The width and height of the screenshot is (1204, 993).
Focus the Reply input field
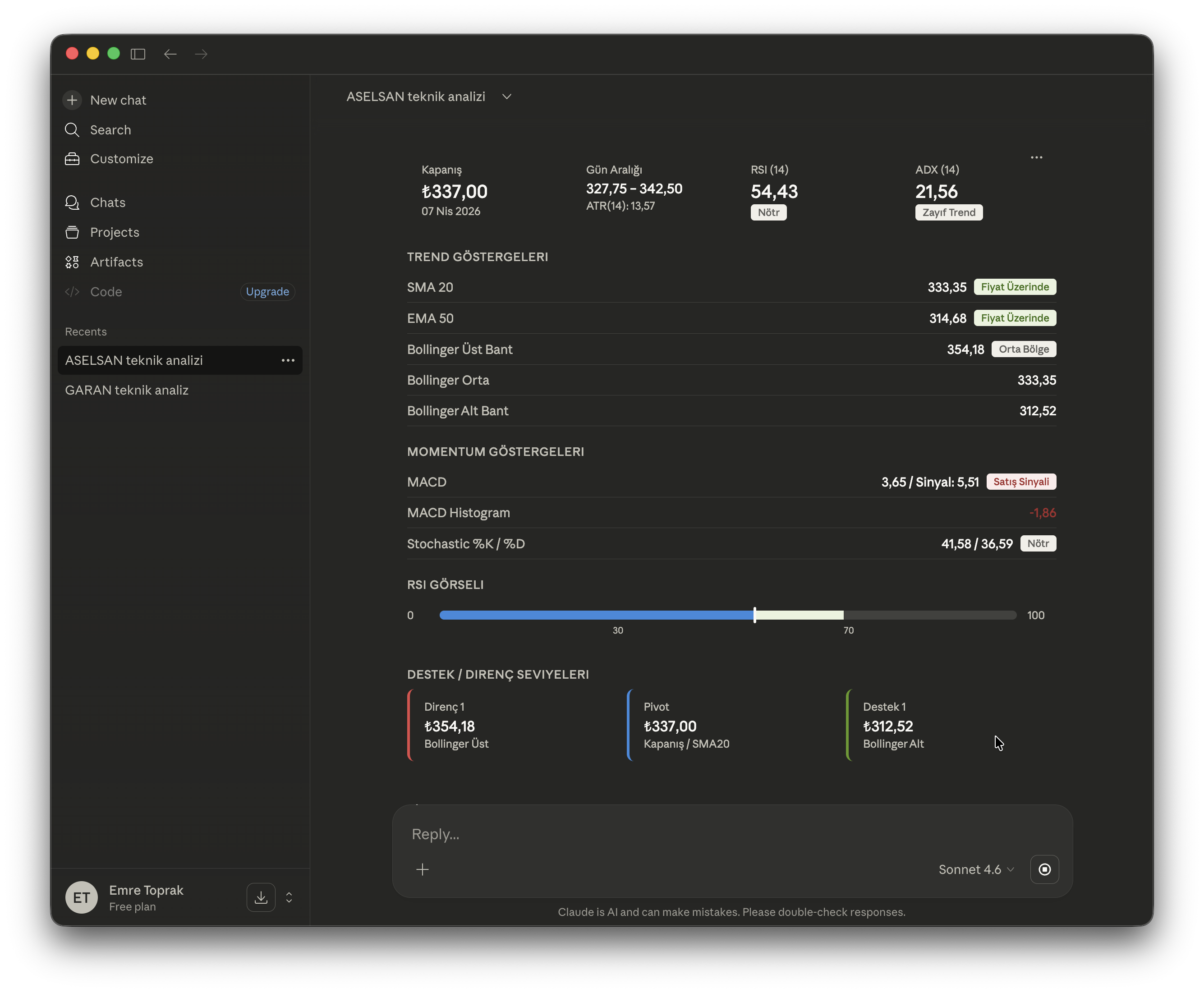(731, 834)
